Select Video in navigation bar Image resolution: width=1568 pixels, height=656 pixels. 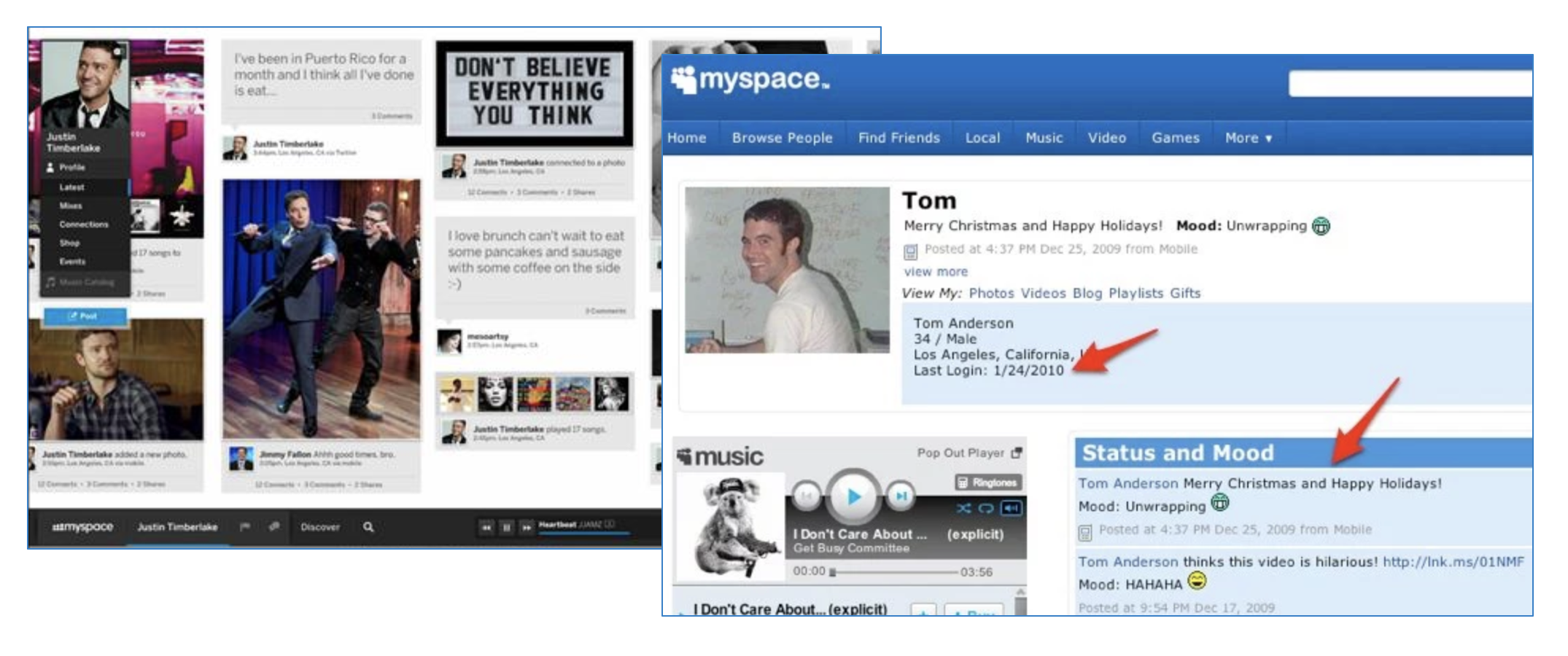(1106, 138)
